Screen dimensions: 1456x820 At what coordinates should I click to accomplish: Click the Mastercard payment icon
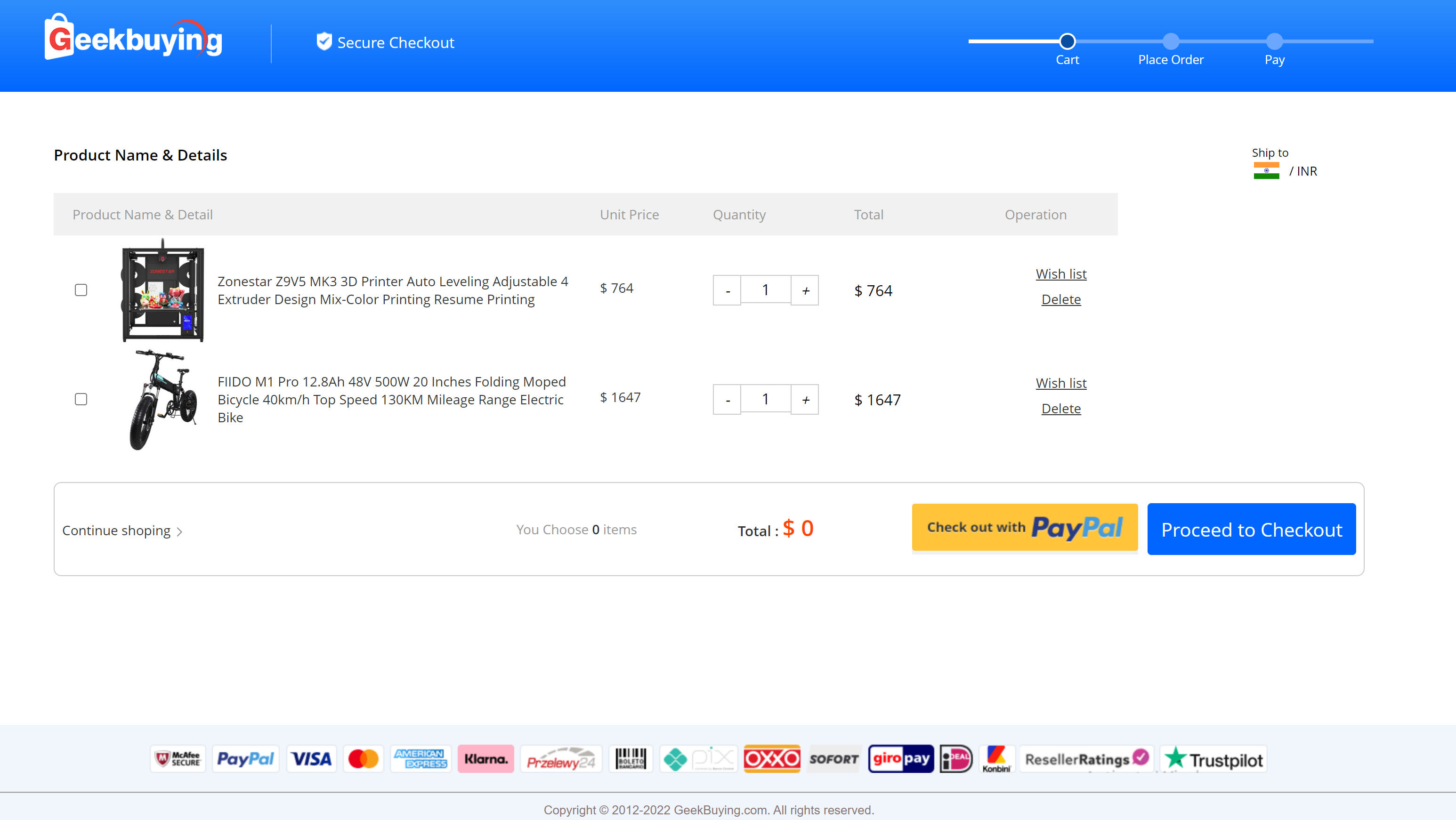pyautogui.click(x=363, y=758)
